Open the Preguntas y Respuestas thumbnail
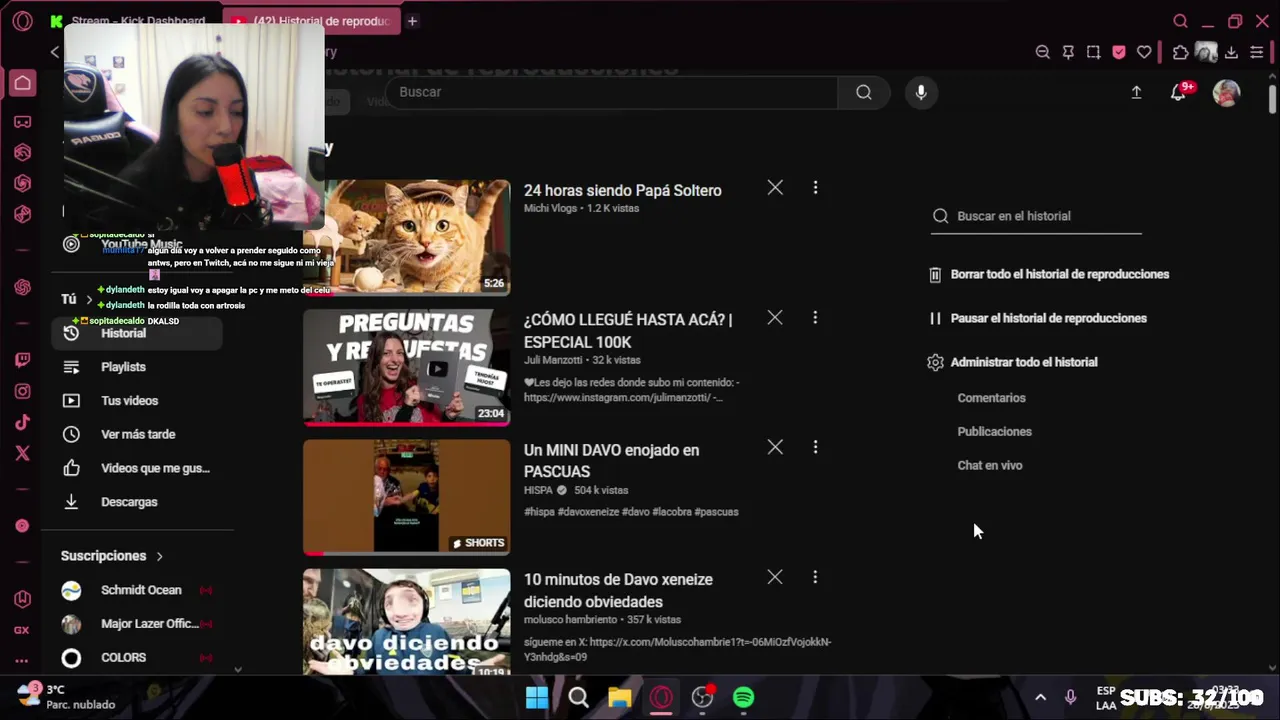The image size is (1280, 720). (x=407, y=367)
